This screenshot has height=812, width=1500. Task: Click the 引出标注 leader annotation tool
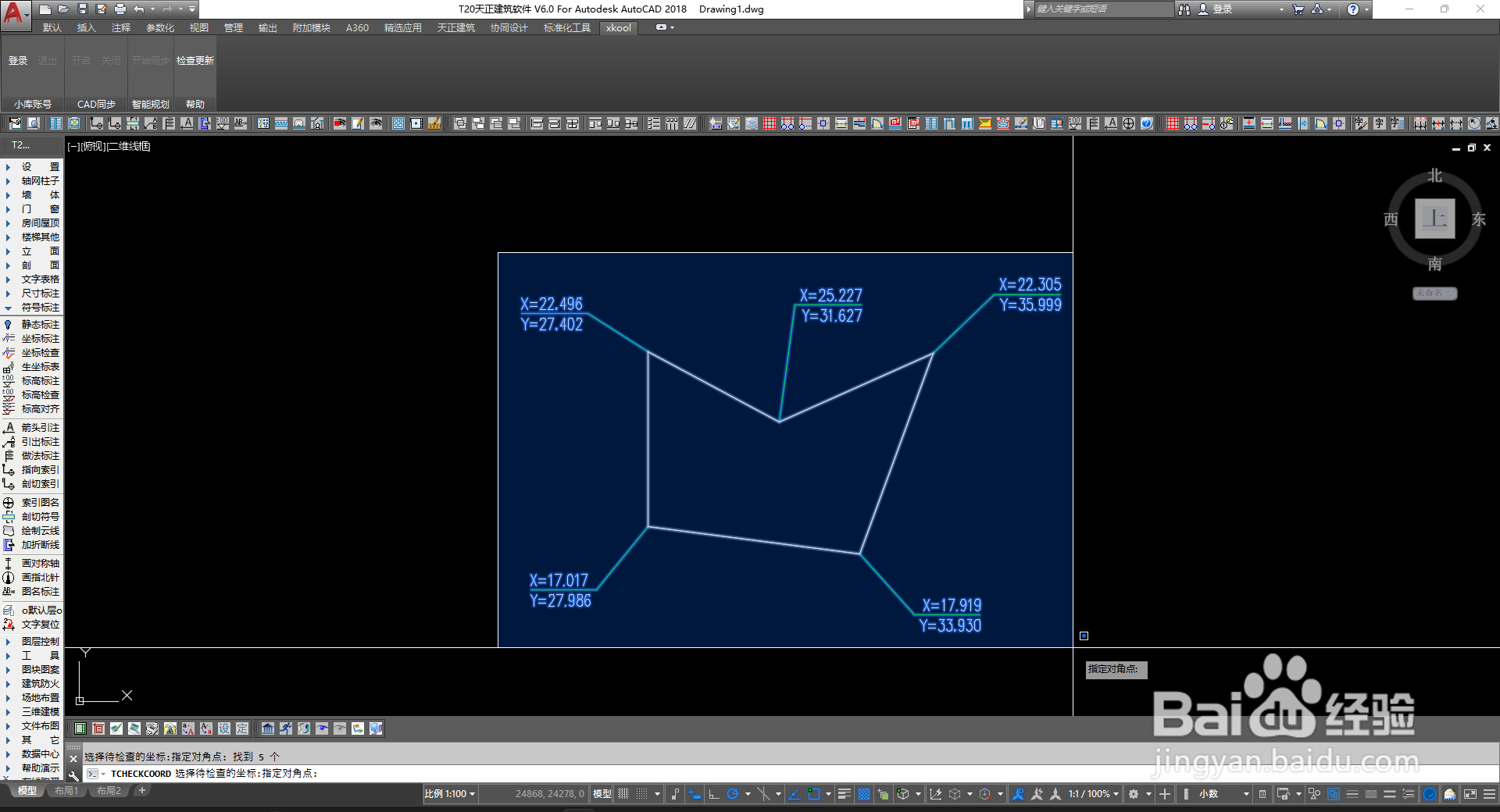(31, 442)
